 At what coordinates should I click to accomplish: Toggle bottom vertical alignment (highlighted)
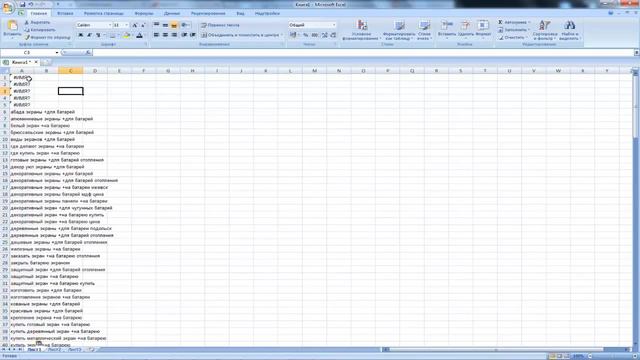[x=174, y=25]
